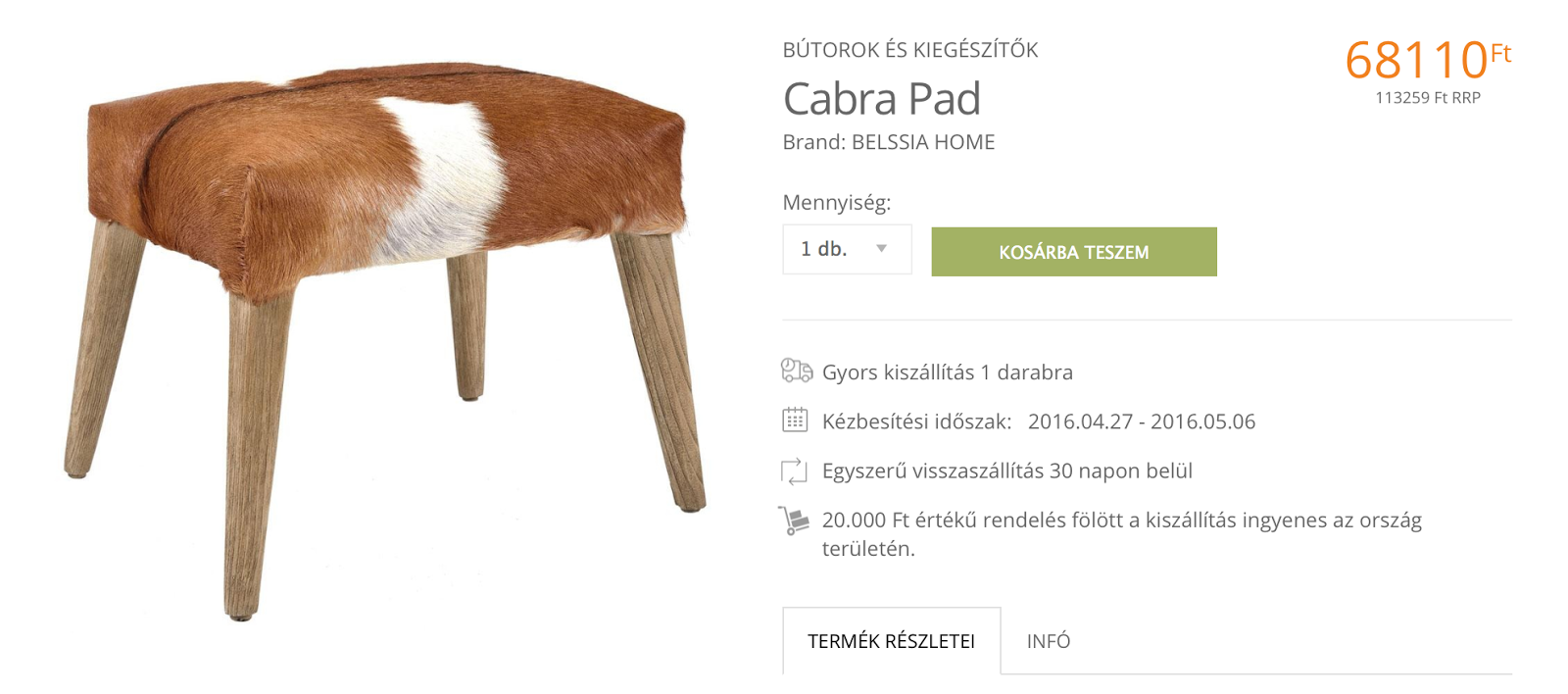Image resolution: width=1568 pixels, height=694 pixels.
Task: Click the Mennyiség label
Action: pyautogui.click(x=837, y=203)
